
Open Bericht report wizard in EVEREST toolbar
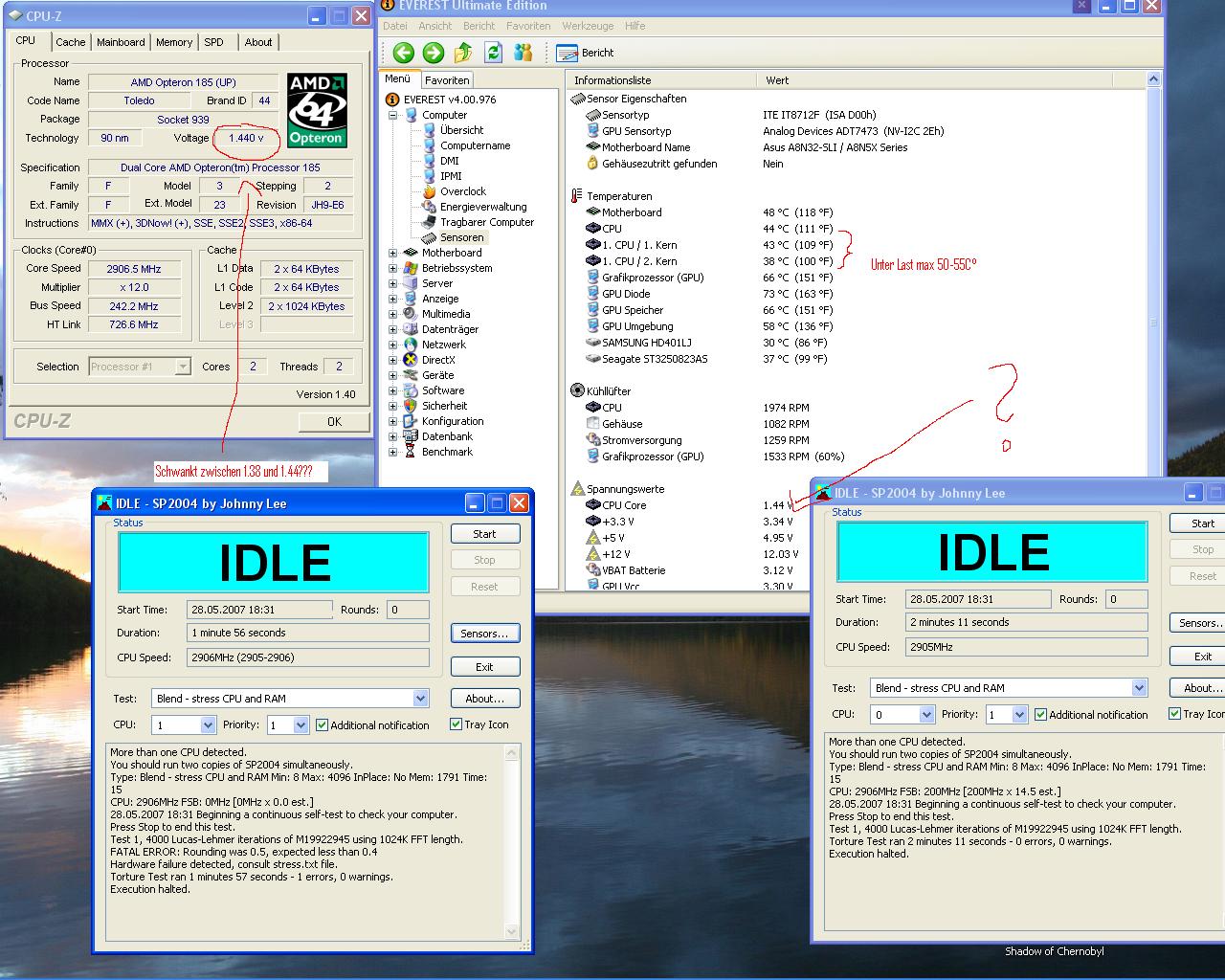click(x=585, y=53)
